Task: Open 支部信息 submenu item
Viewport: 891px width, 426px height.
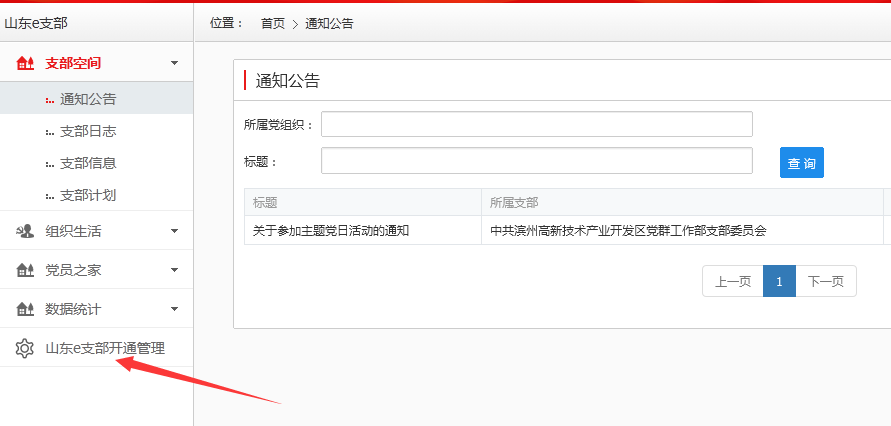Action: 88,163
